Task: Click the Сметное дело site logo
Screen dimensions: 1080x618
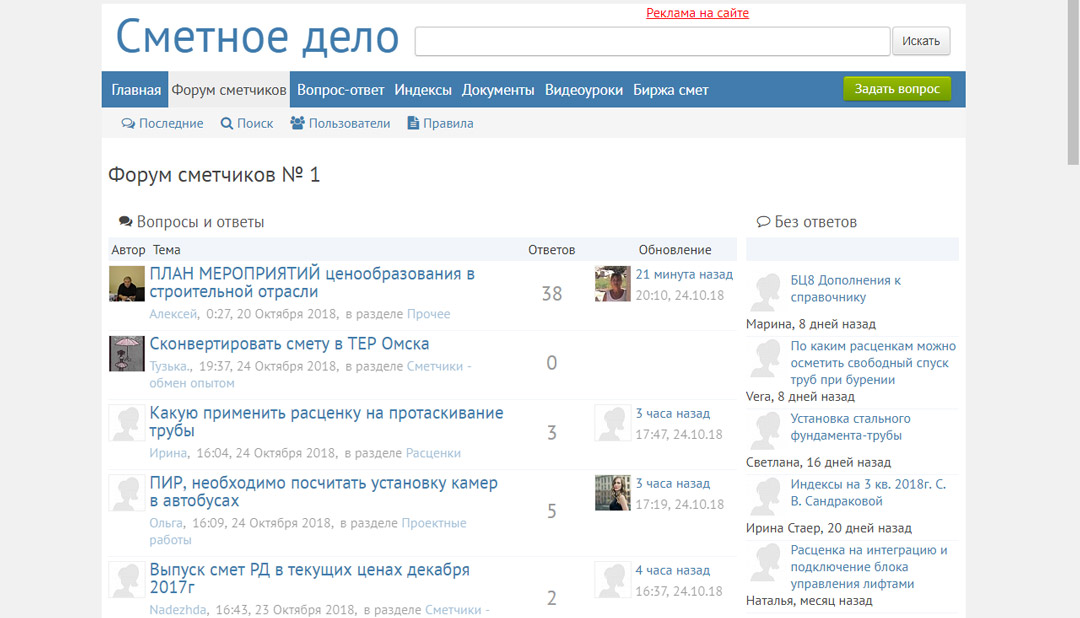Action: click(258, 37)
